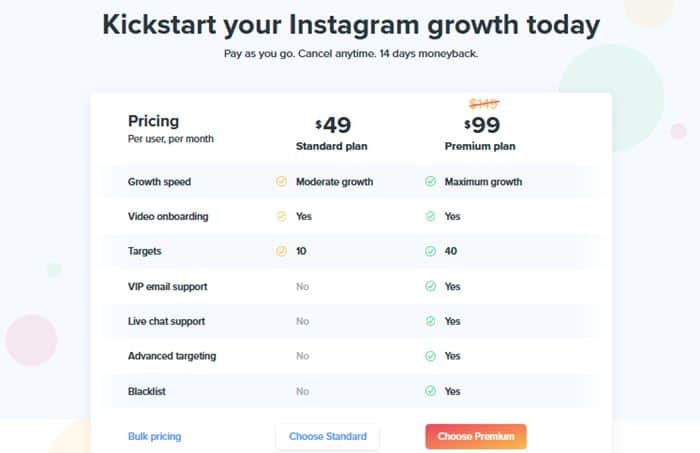This screenshot has height=453, width=700.
Task: Click the green check icon for Premium VIP email support
Action: tap(430, 286)
